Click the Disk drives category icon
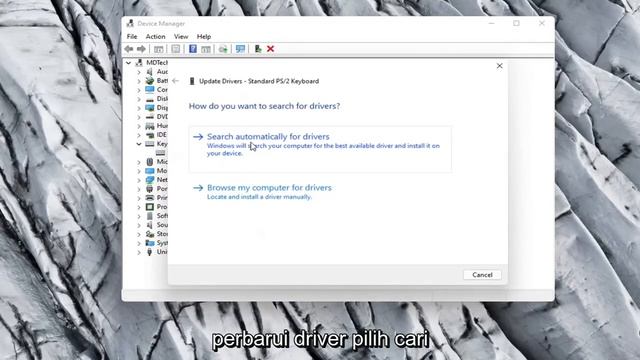 click(x=150, y=99)
